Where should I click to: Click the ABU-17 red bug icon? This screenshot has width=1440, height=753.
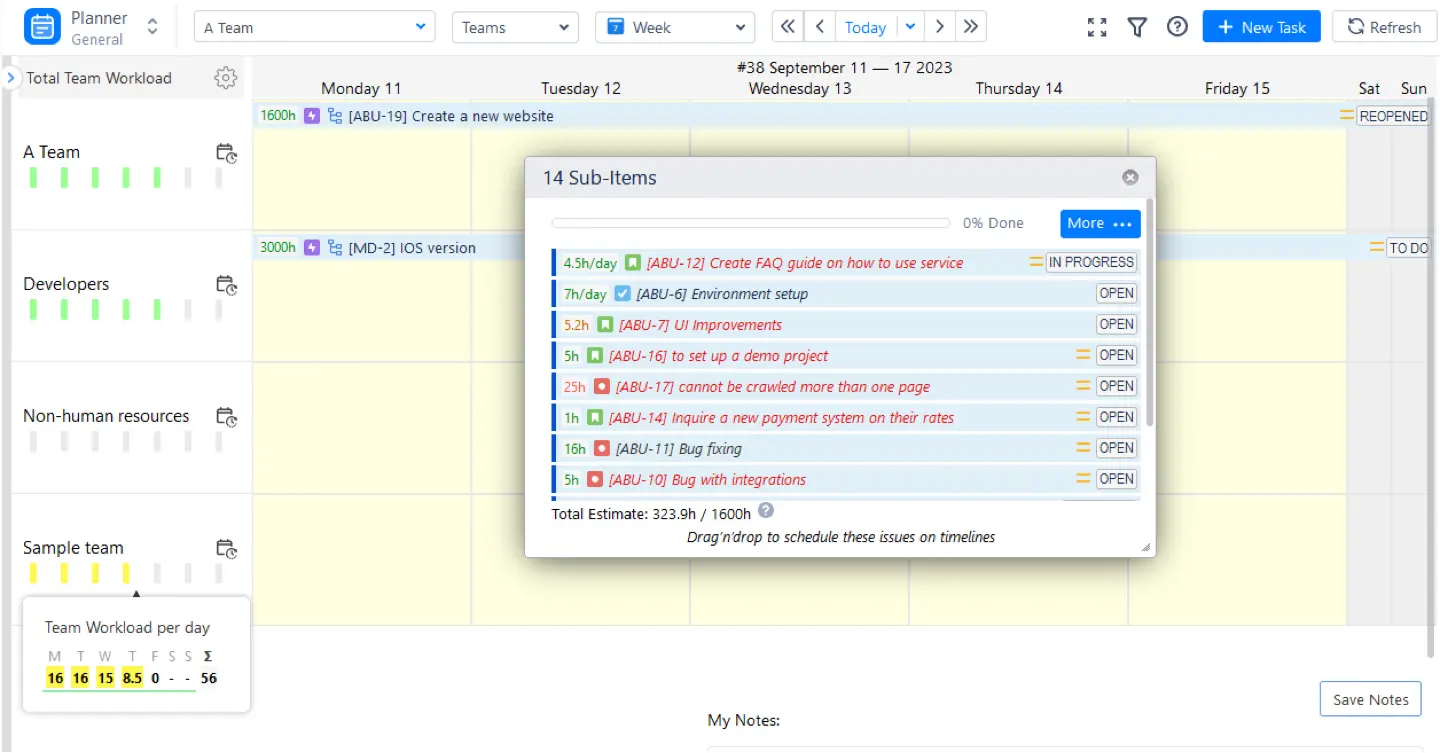pos(602,387)
